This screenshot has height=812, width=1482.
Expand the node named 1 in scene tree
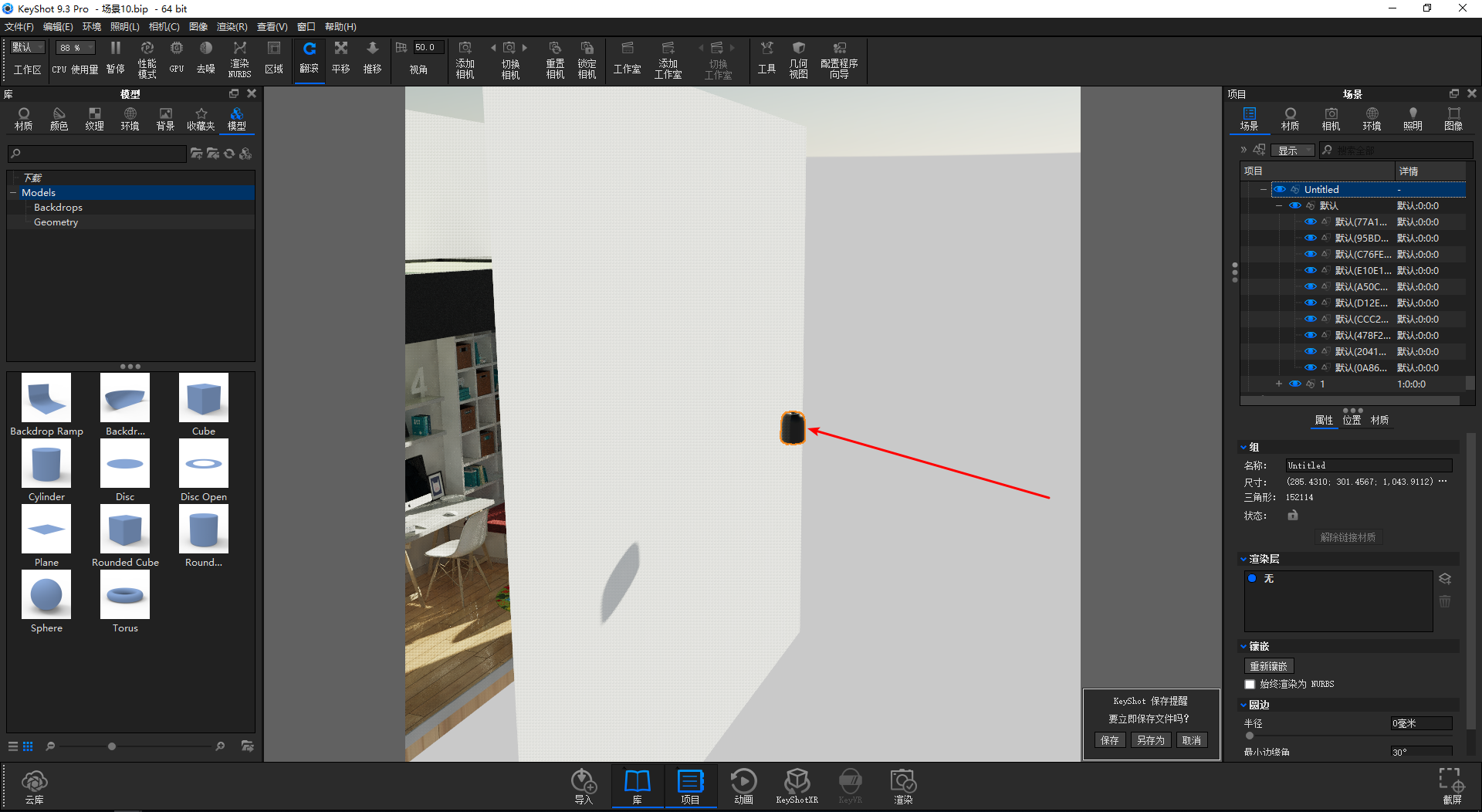coord(1279,384)
